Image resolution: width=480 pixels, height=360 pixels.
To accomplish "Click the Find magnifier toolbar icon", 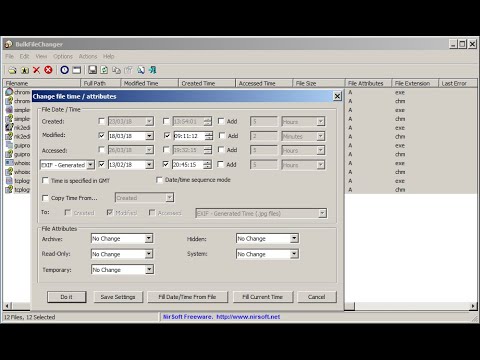I will [x=141, y=70].
